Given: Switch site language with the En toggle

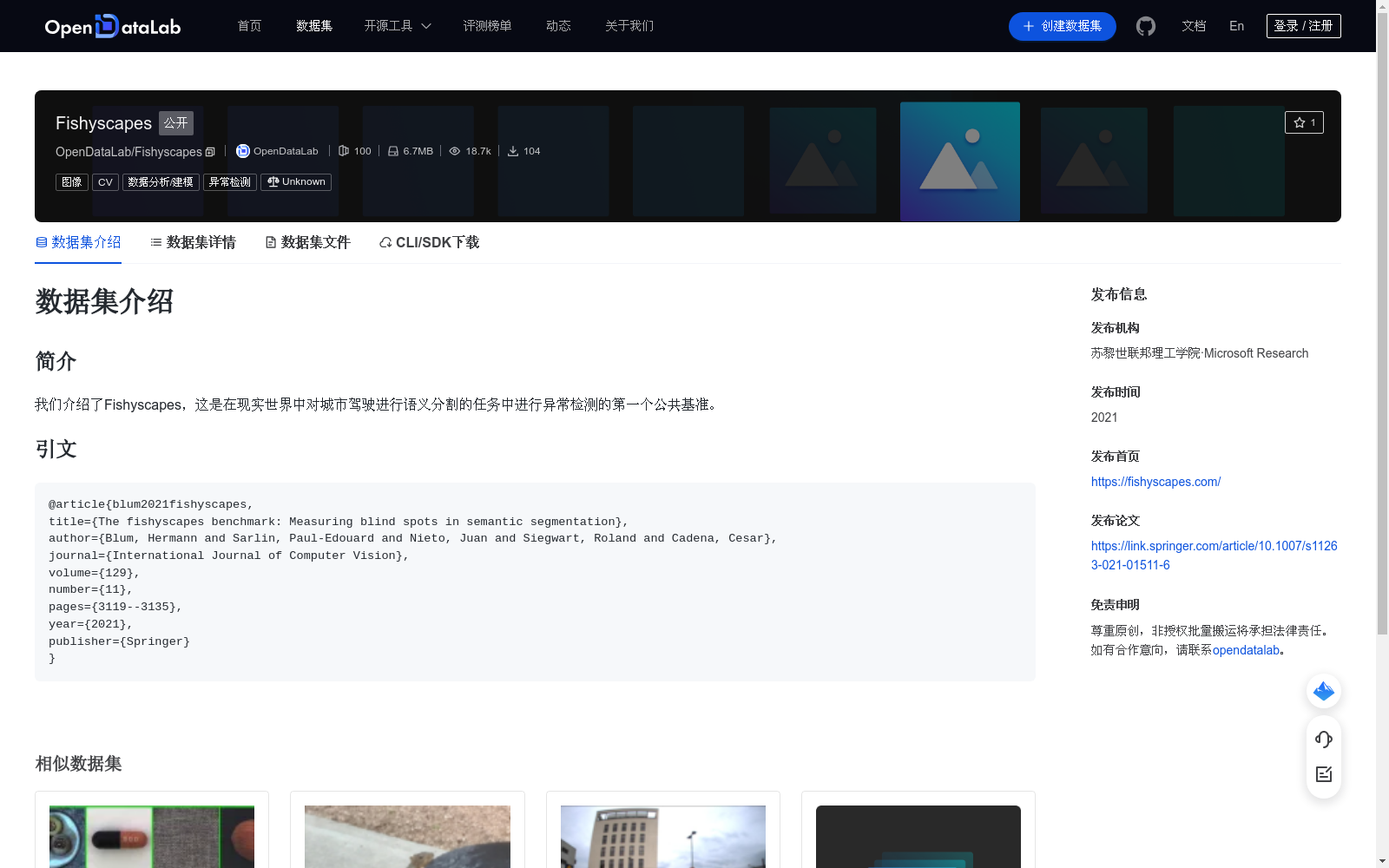Looking at the screenshot, I should pyautogui.click(x=1236, y=26).
